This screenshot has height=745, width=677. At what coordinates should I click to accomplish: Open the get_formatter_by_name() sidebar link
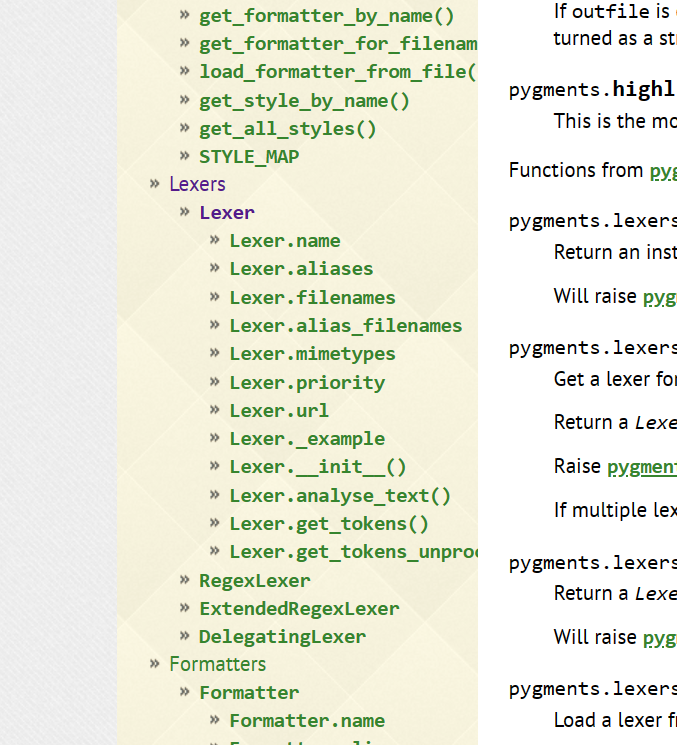coord(326,16)
